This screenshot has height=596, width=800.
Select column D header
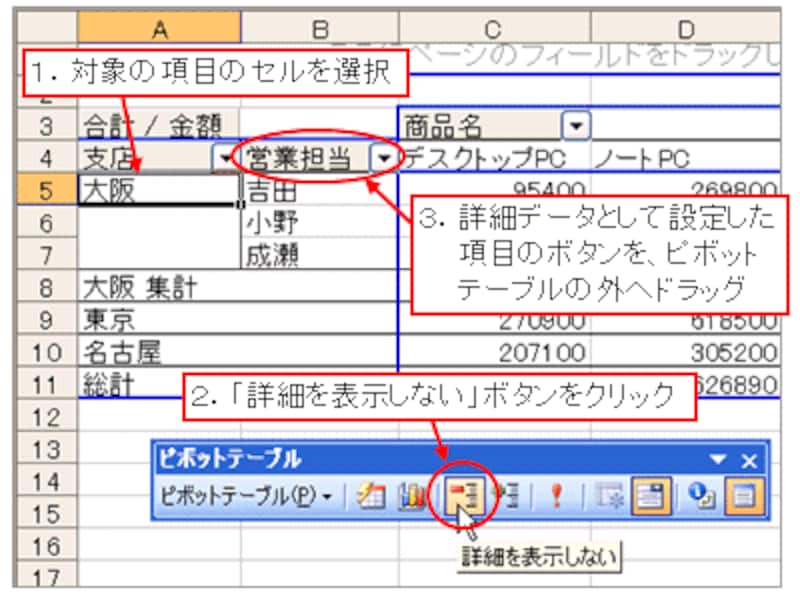pyautogui.click(x=686, y=29)
